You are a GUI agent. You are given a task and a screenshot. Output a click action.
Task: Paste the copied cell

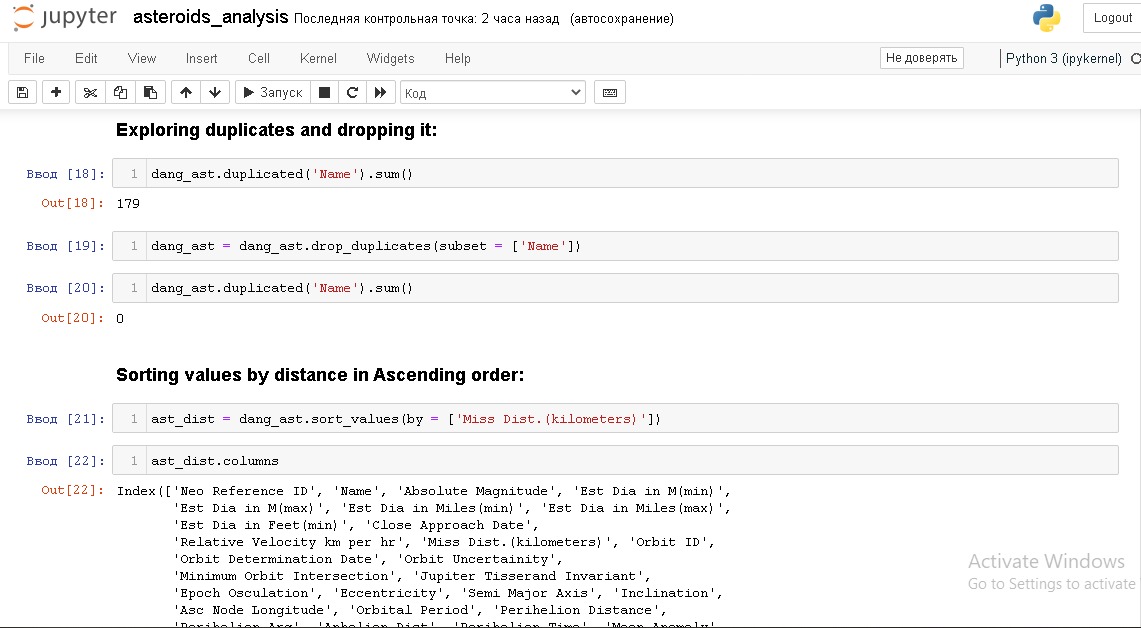(150, 92)
